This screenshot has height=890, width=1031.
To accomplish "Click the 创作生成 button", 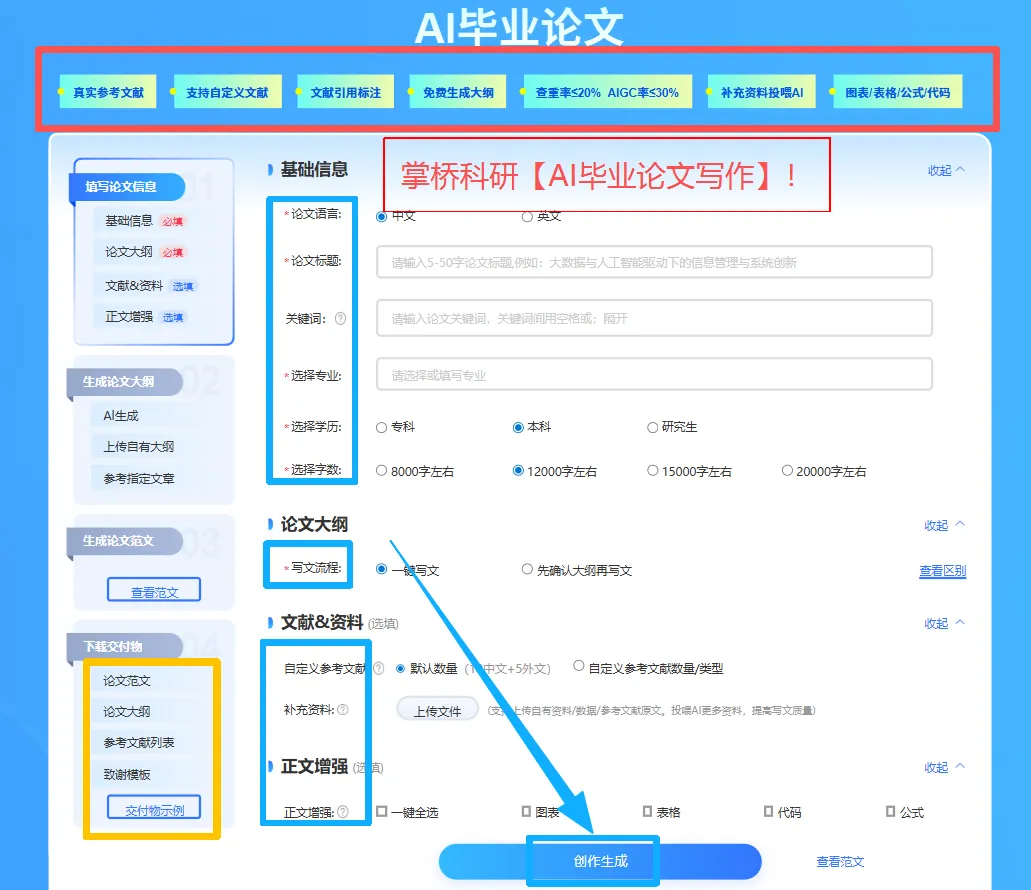I will [x=600, y=861].
